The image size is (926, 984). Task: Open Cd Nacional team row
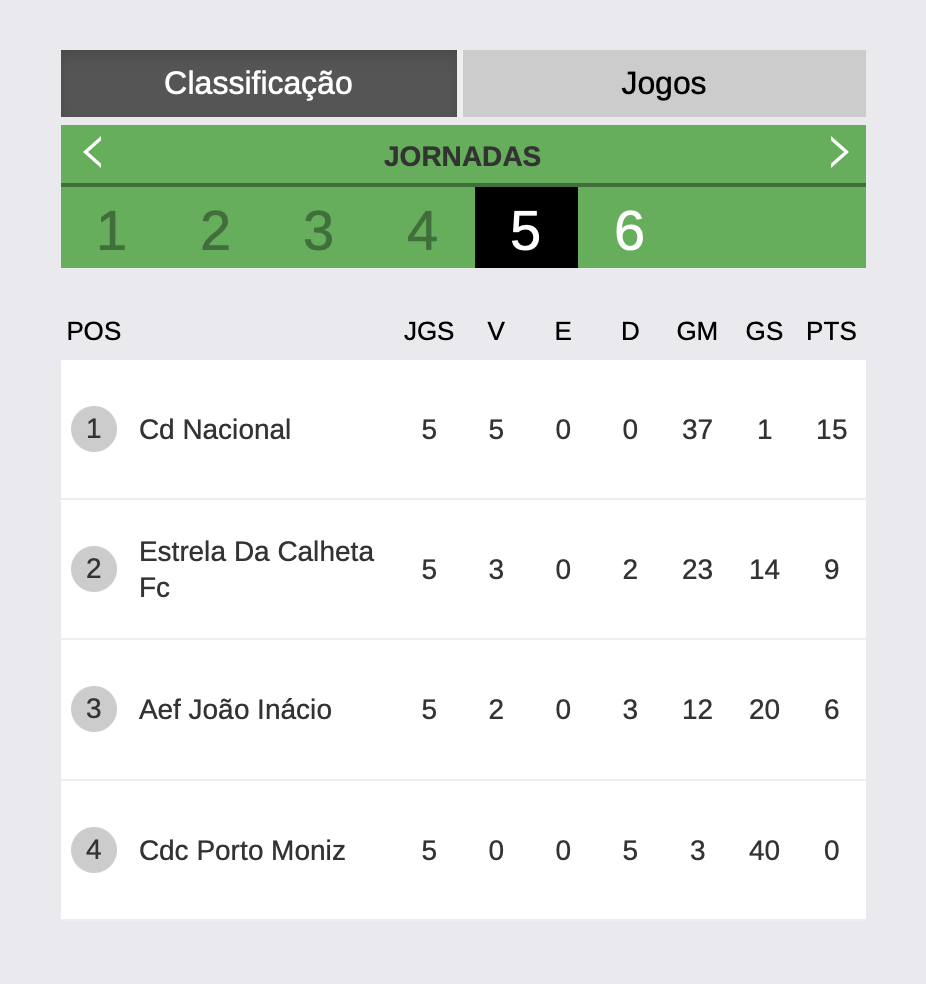(215, 430)
